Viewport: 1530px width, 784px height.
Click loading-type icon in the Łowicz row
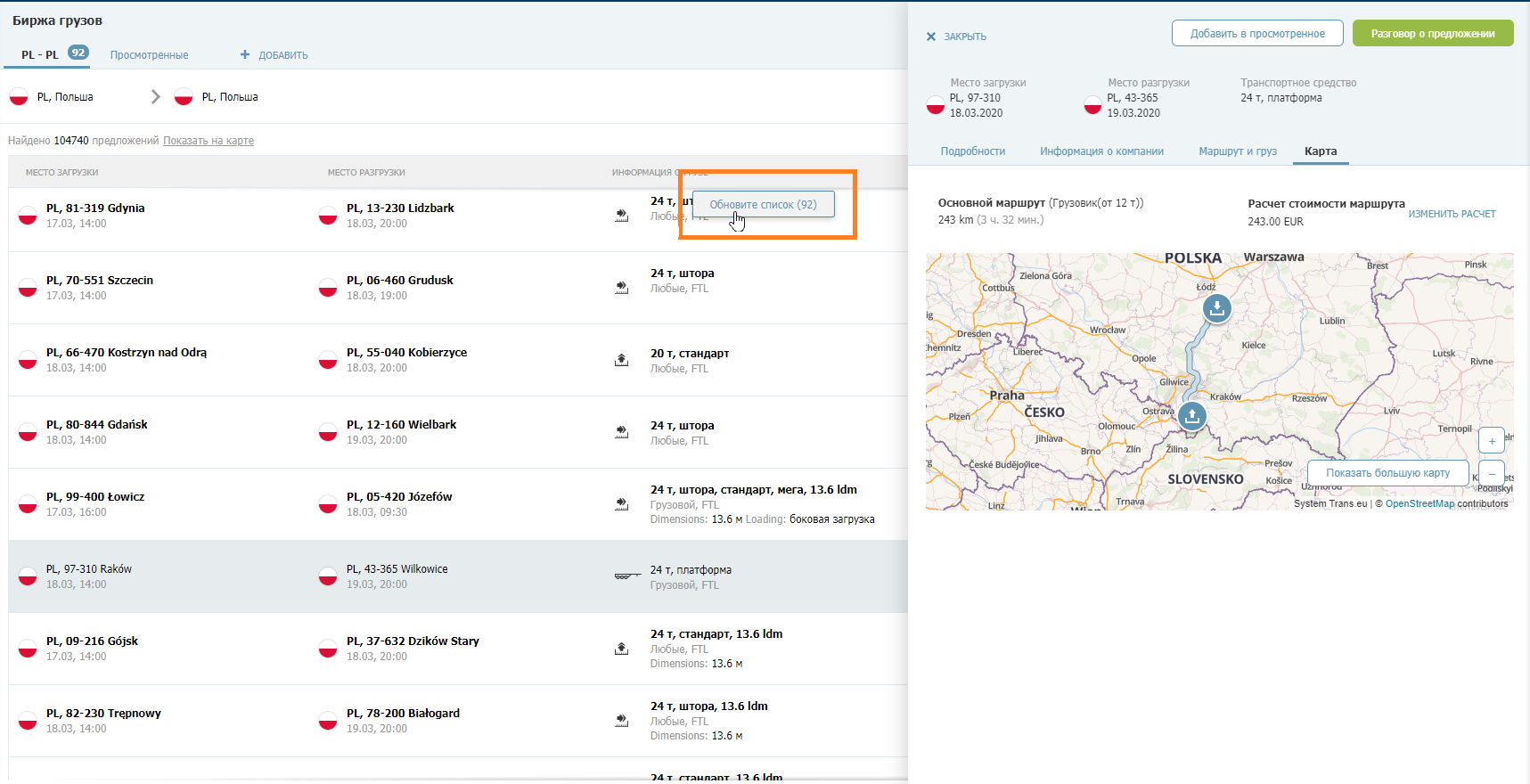tap(622, 503)
